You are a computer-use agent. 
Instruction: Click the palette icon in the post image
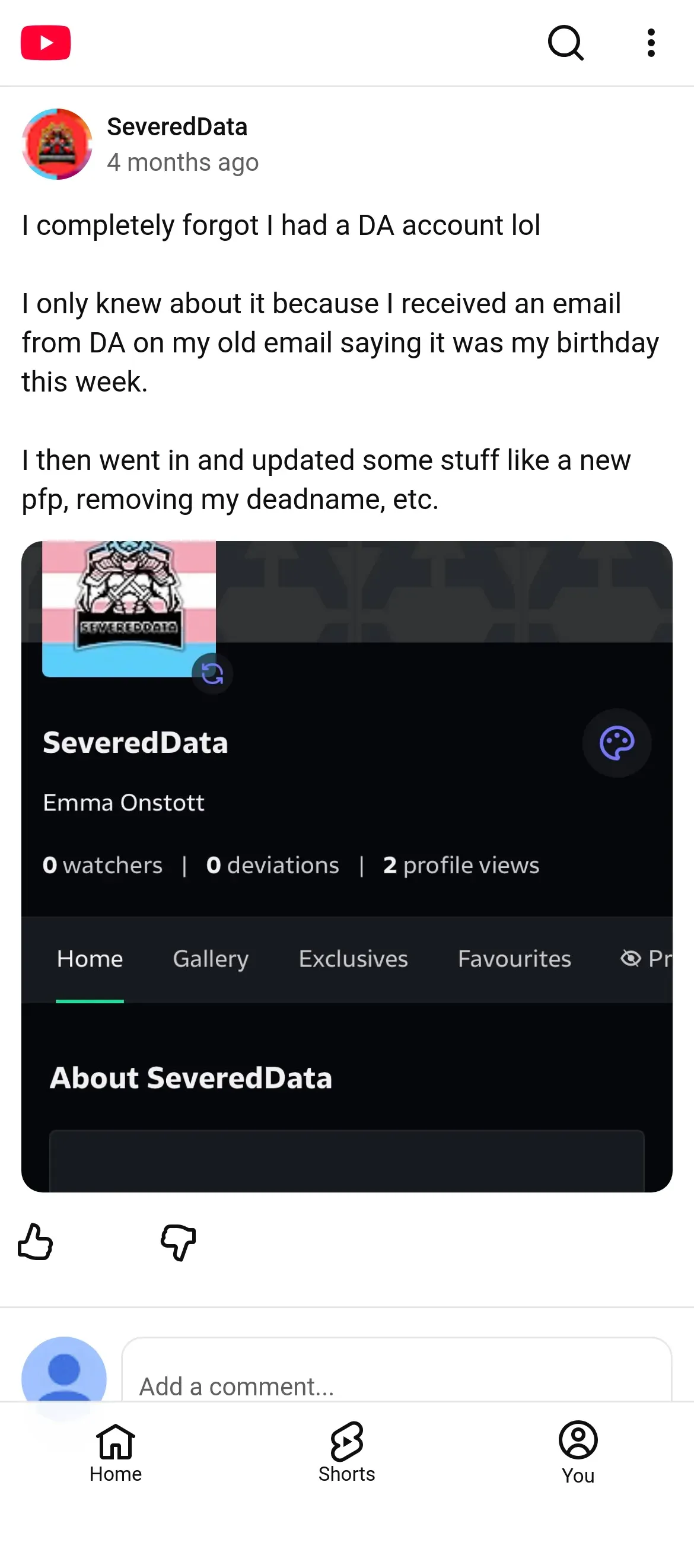(617, 743)
